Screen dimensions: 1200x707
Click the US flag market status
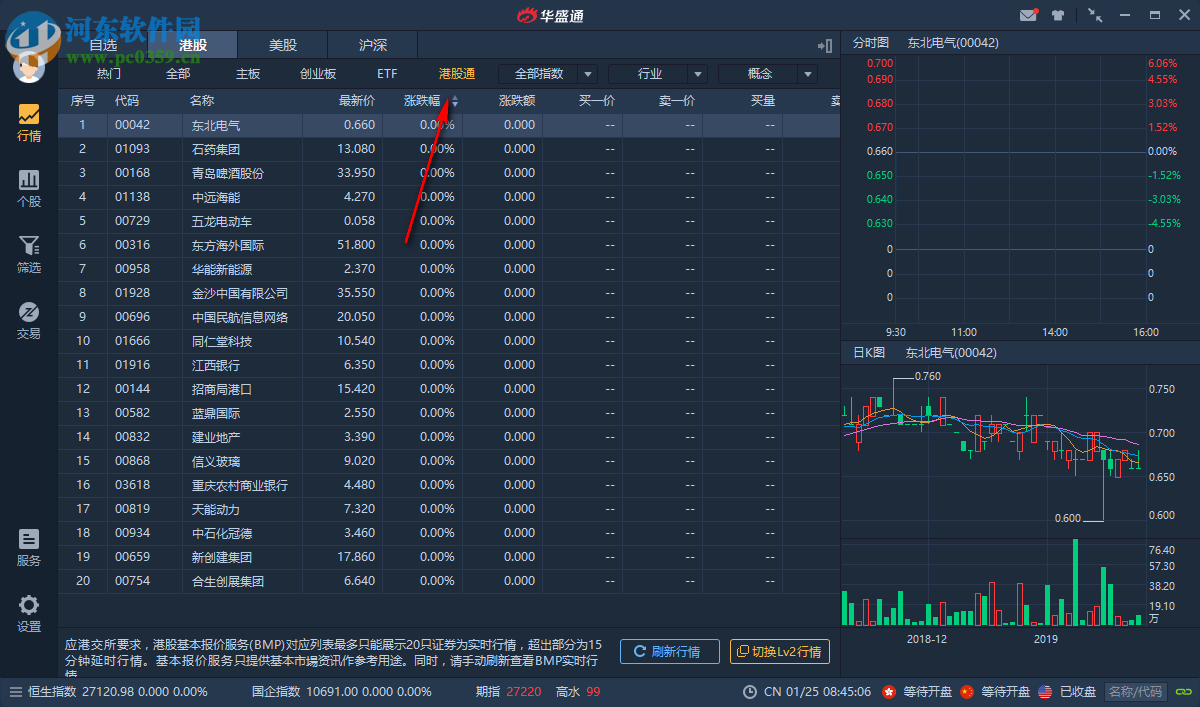(1044, 692)
